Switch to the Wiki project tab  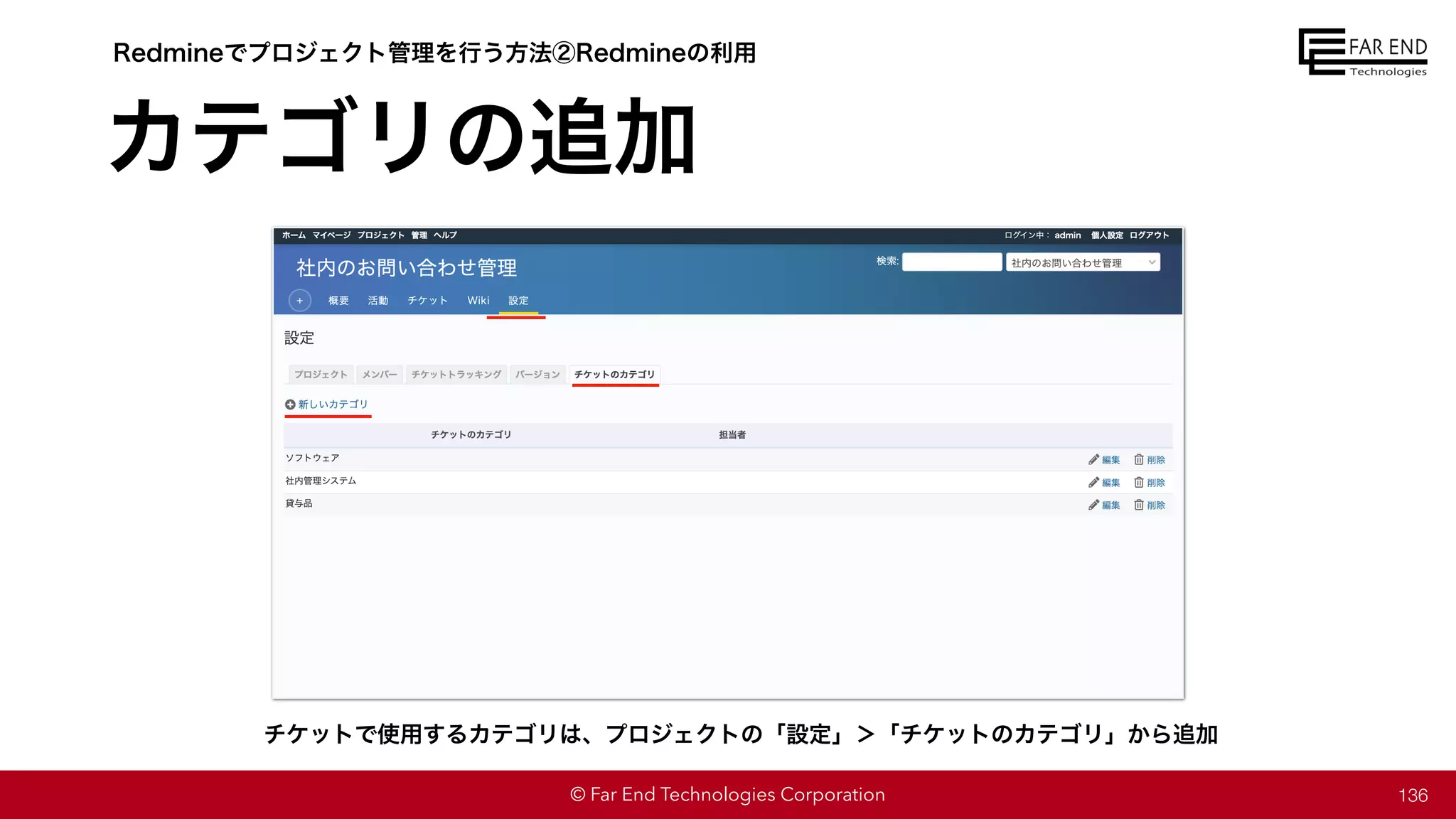(478, 301)
